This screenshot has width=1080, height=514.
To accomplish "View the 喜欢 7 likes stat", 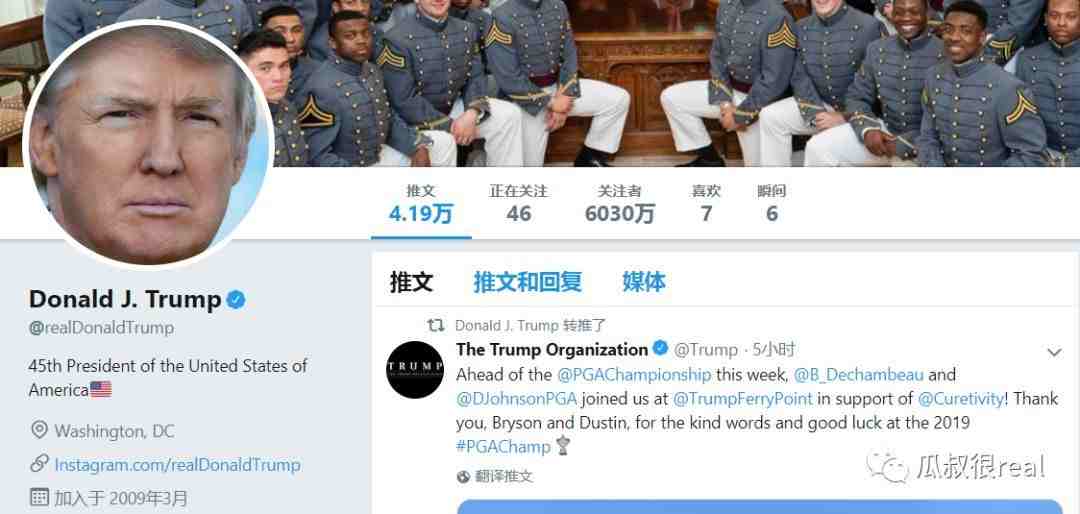I will point(706,204).
